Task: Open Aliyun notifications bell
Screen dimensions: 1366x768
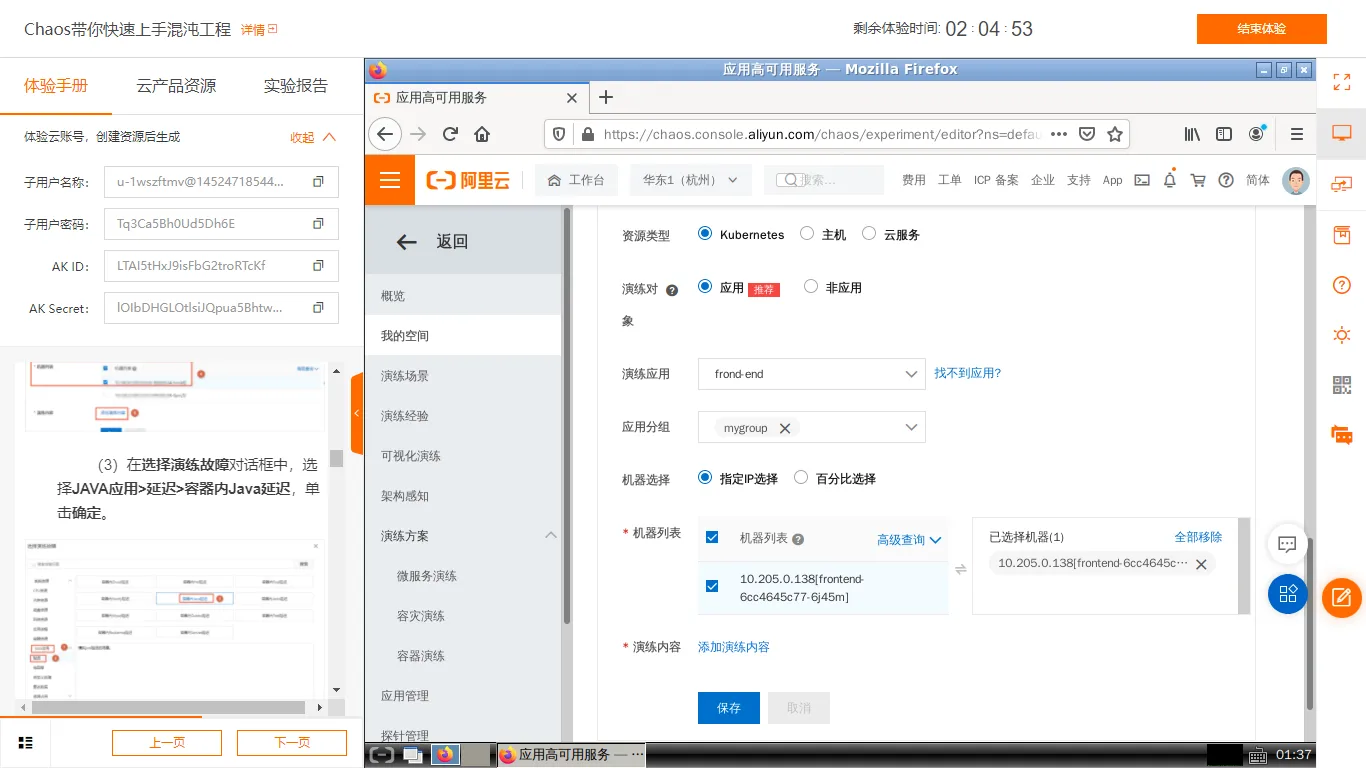Action: point(1169,180)
